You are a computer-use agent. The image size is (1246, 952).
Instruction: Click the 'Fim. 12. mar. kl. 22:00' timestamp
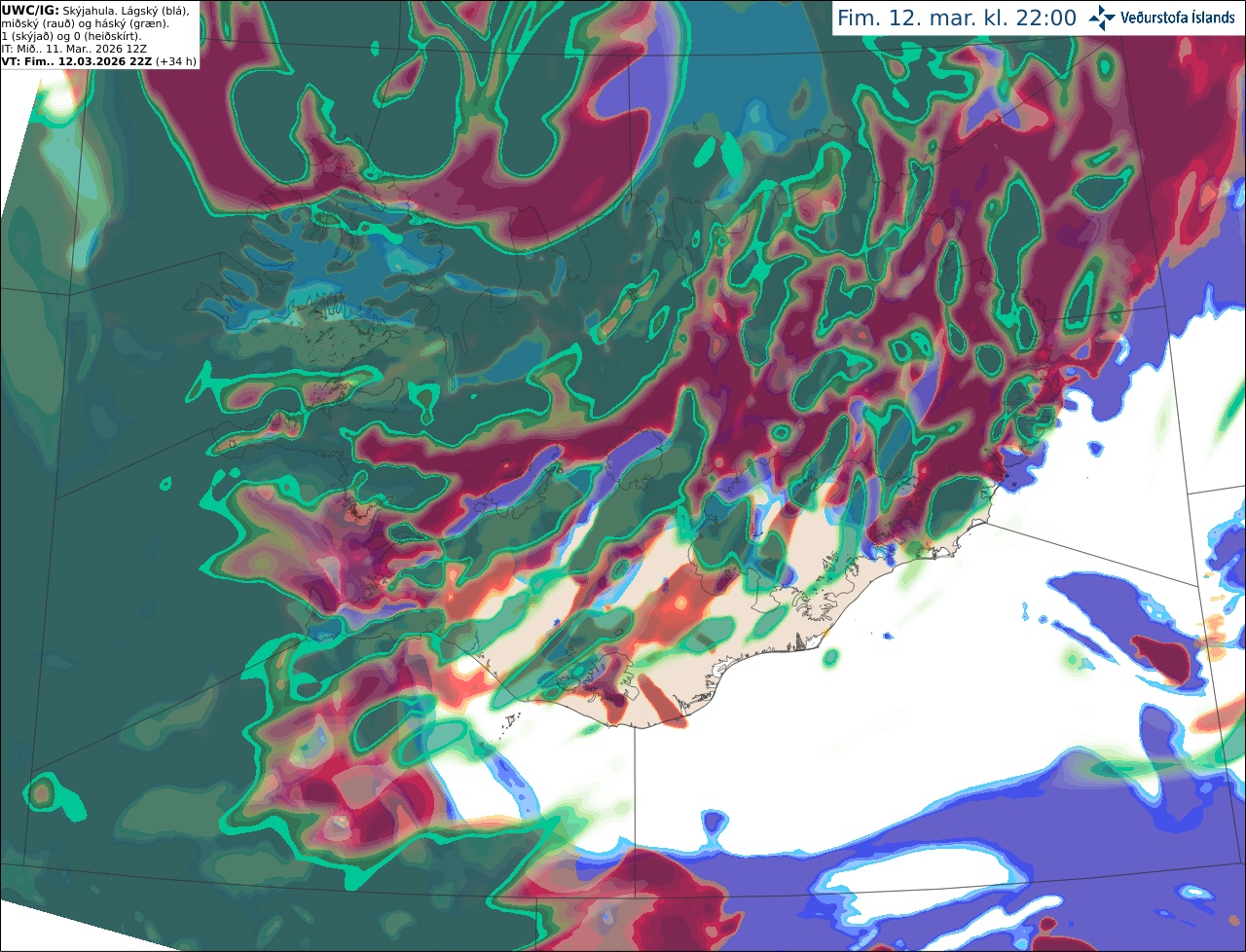pos(957,18)
